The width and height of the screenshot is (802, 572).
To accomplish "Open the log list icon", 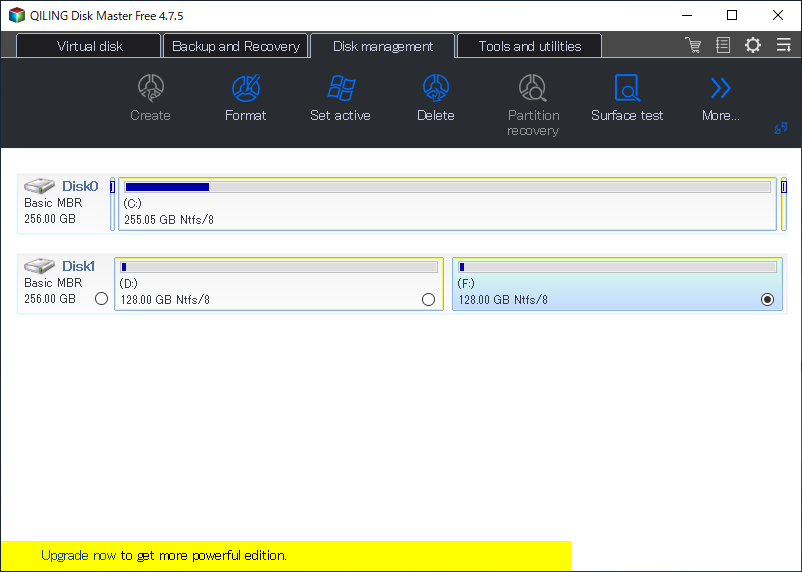I will pos(723,45).
